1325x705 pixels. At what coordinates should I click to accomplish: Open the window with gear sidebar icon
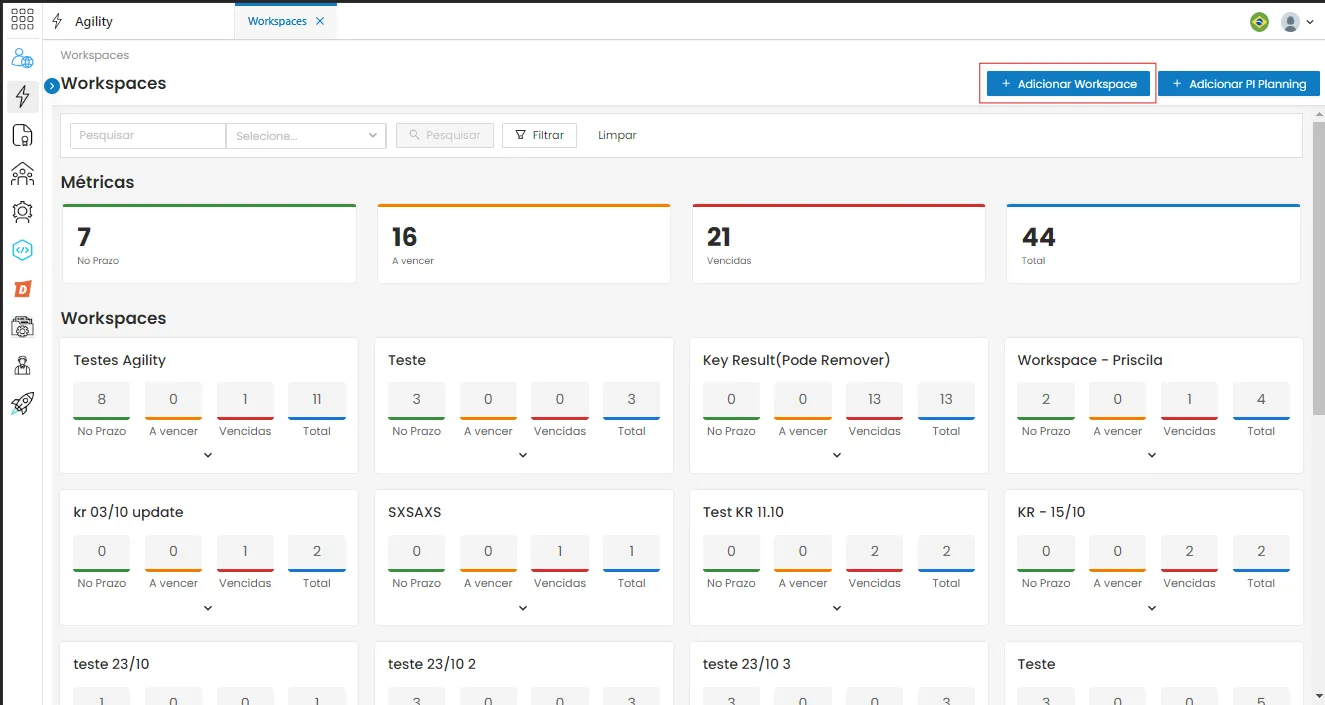(x=22, y=327)
